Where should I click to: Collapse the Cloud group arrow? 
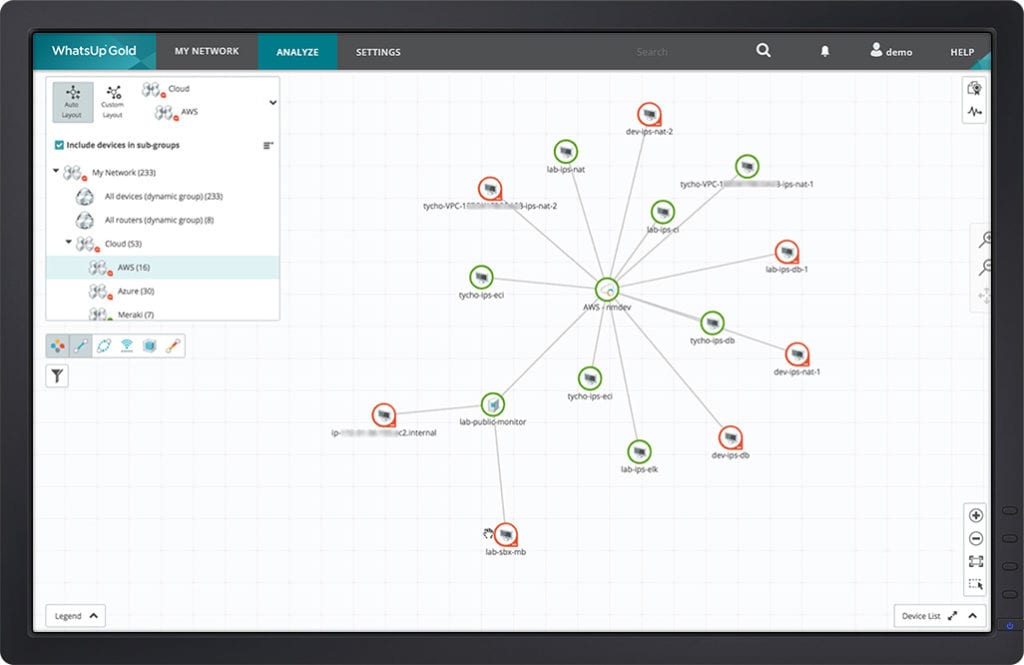coord(69,243)
